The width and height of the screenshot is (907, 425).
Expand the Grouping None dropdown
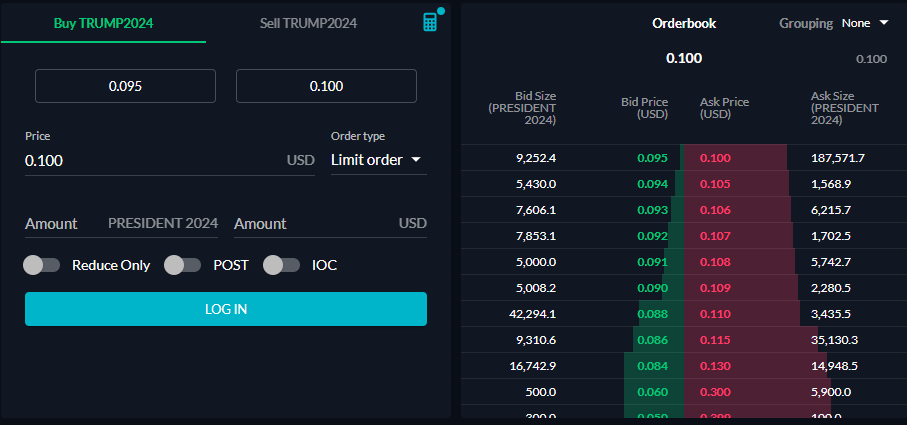point(865,23)
